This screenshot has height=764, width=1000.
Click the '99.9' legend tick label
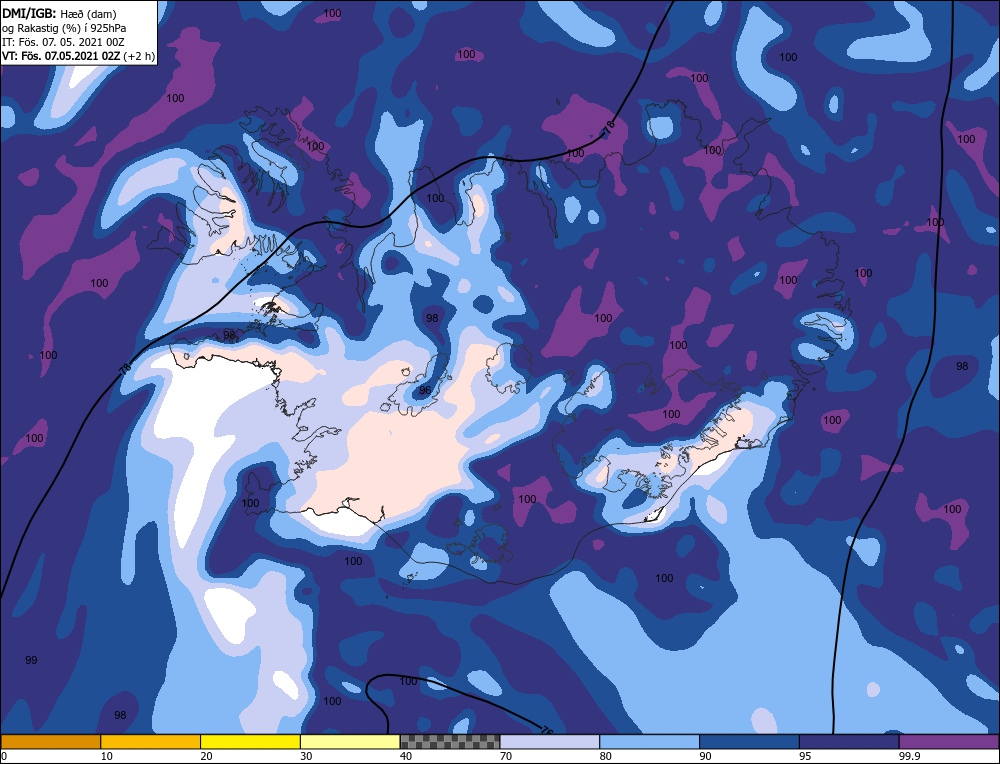click(909, 756)
